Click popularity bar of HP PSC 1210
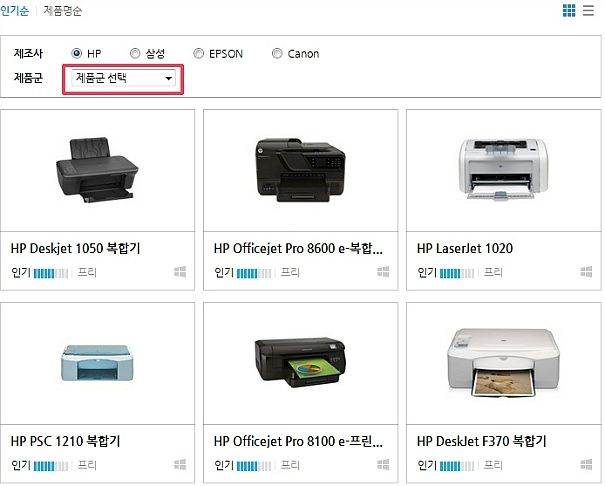This screenshot has height=486, width=605. (x=51, y=466)
